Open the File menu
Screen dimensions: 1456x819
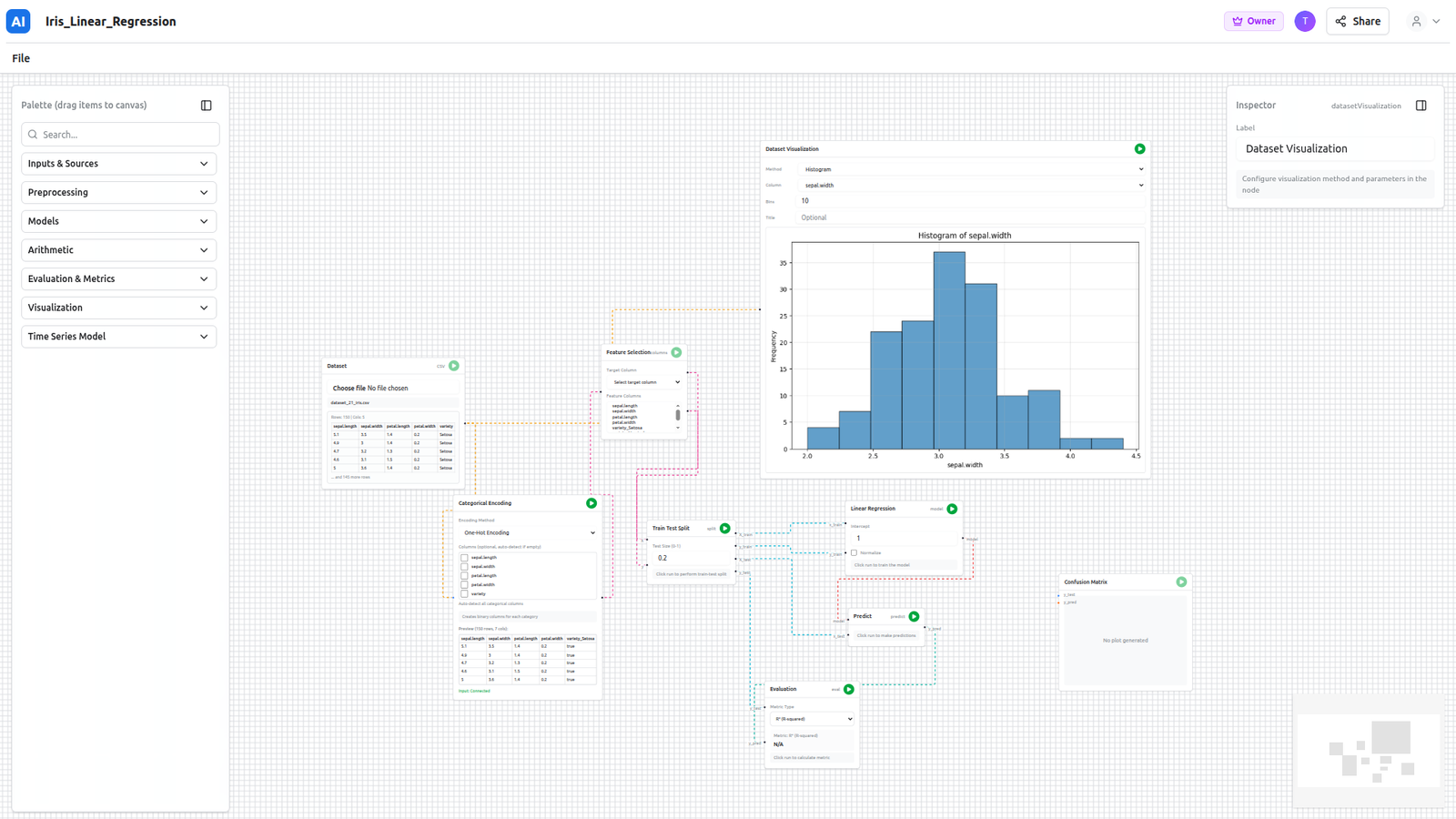click(x=21, y=58)
